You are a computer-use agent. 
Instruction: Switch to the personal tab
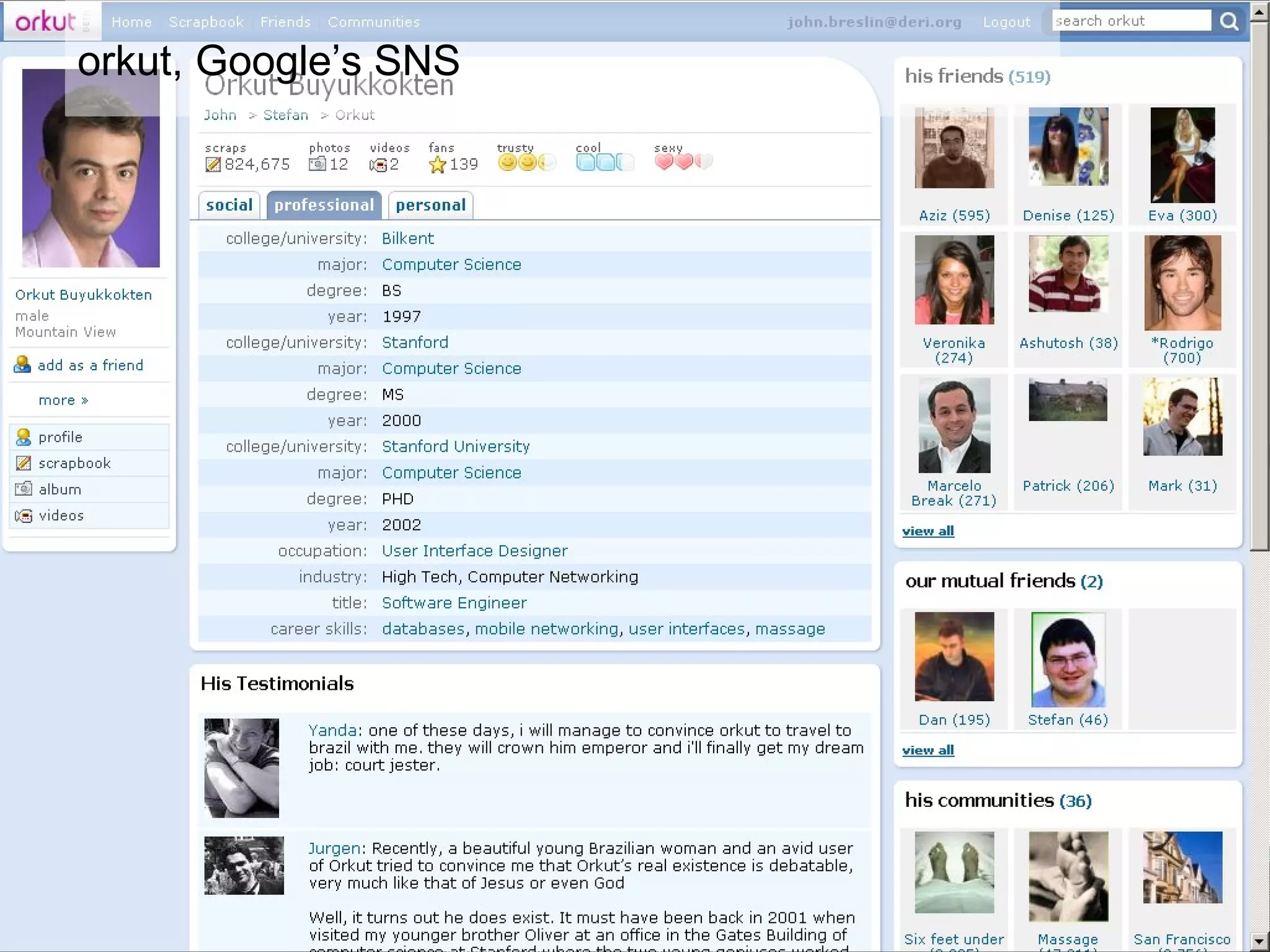coord(430,205)
